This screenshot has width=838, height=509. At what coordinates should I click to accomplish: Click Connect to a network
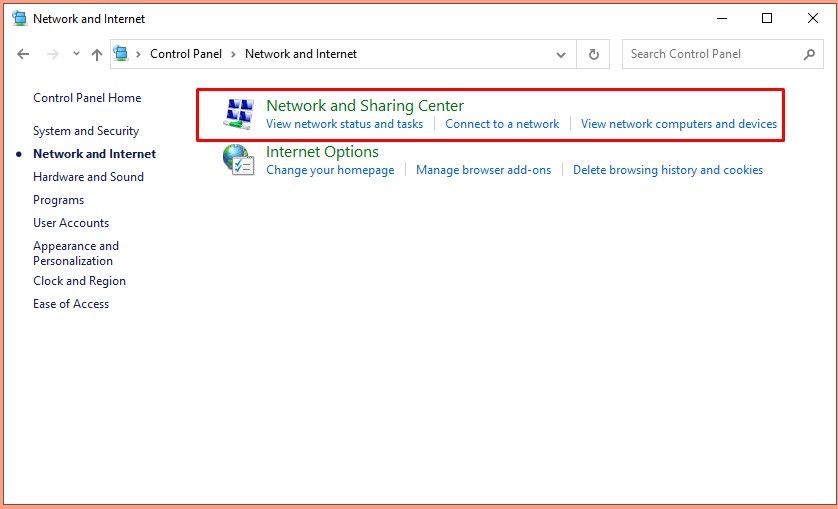pyautogui.click(x=502, y=124)
